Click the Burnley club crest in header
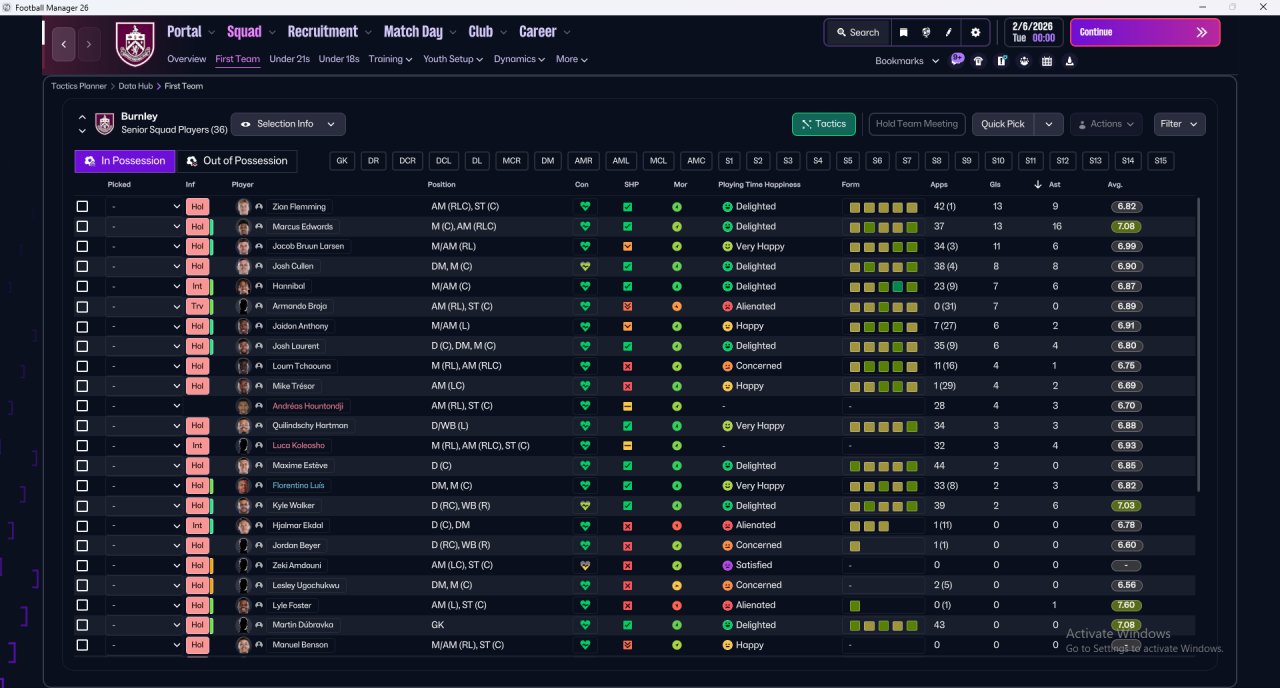The height and width of the screenshot is (688, 1280). (135, 44)
